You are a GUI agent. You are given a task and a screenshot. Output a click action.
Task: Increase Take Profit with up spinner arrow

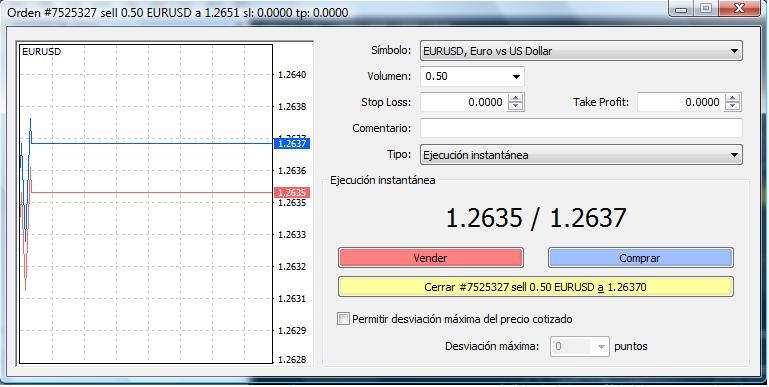733,98
